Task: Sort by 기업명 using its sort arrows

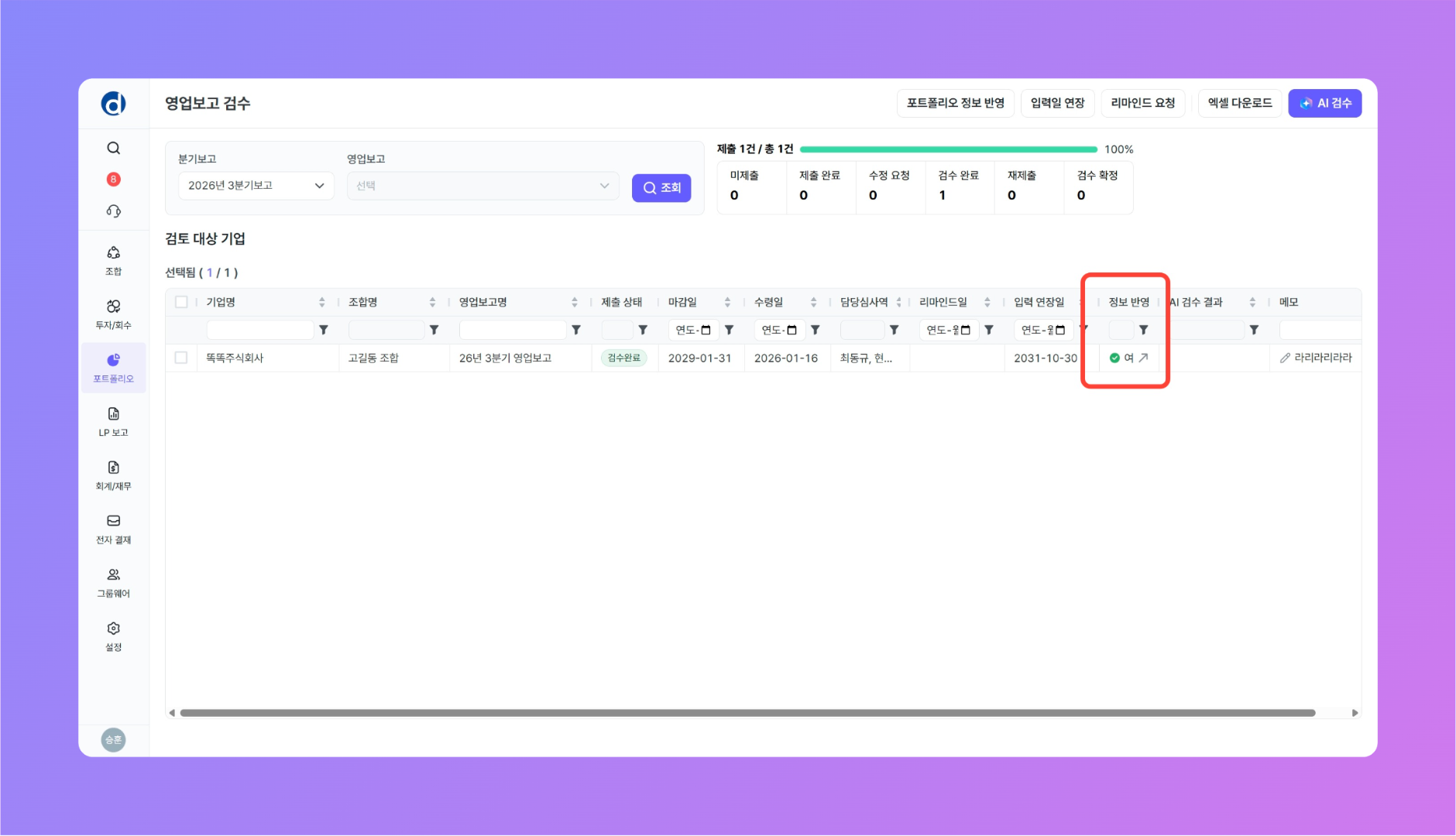Action: [x=322, y=302]
